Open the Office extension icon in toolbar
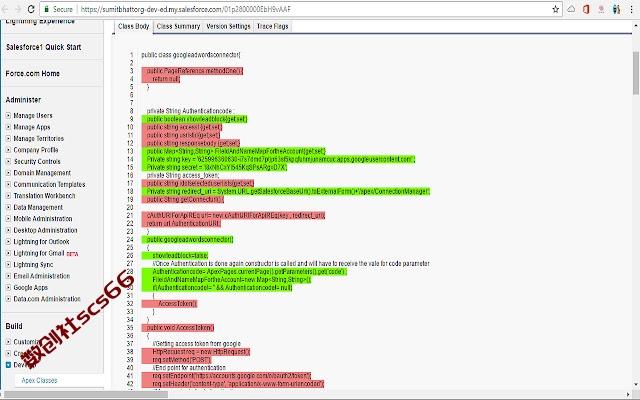640x400 pixels. [586, 9]
